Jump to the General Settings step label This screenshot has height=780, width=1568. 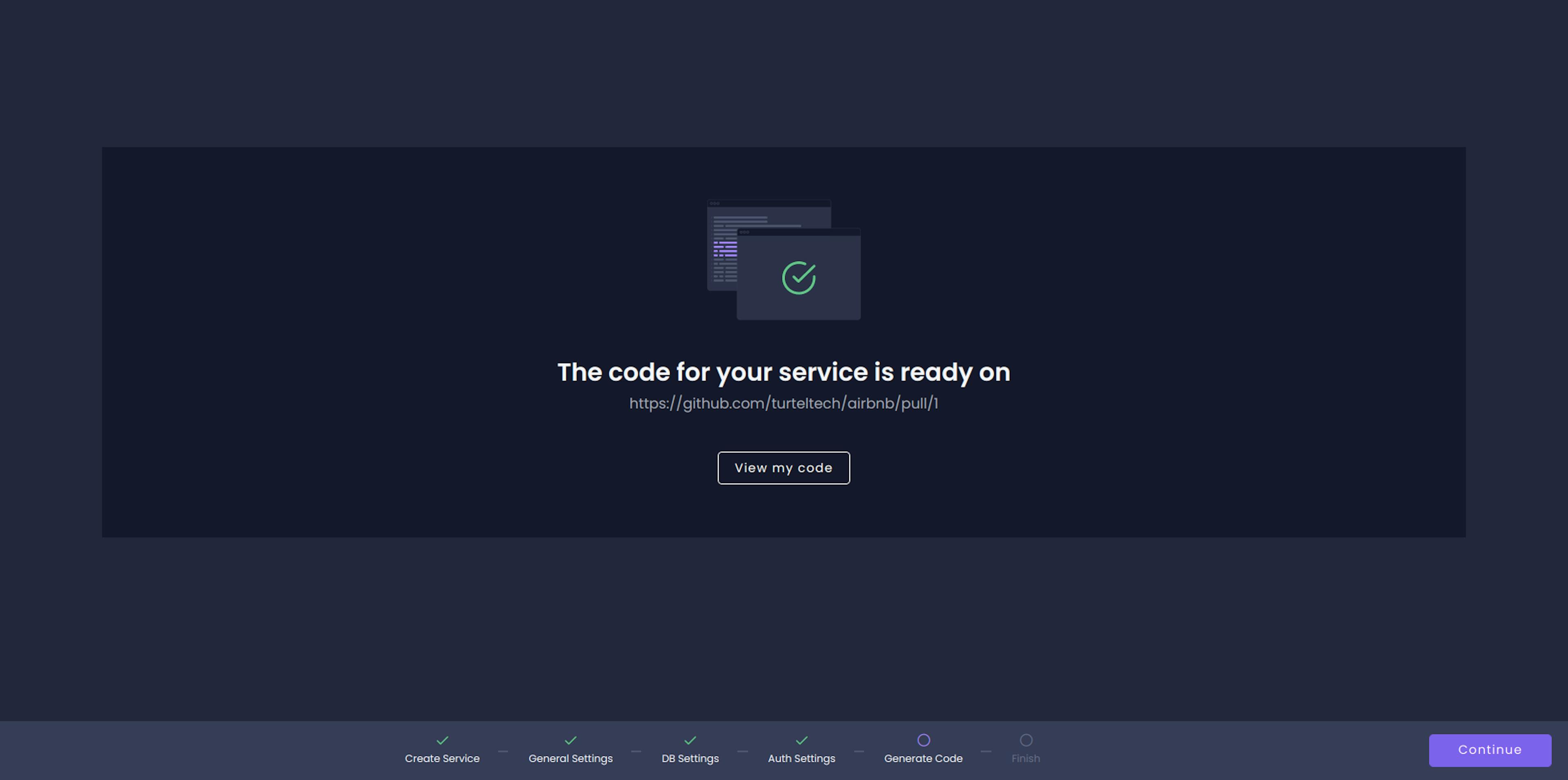click(x=570, y=759)
